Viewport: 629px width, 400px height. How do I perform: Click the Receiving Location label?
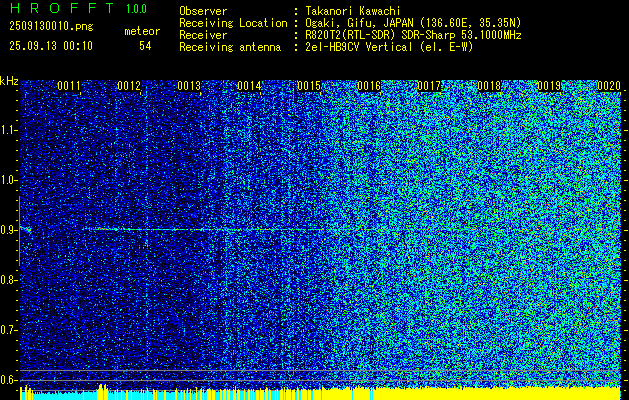point(233,23)
